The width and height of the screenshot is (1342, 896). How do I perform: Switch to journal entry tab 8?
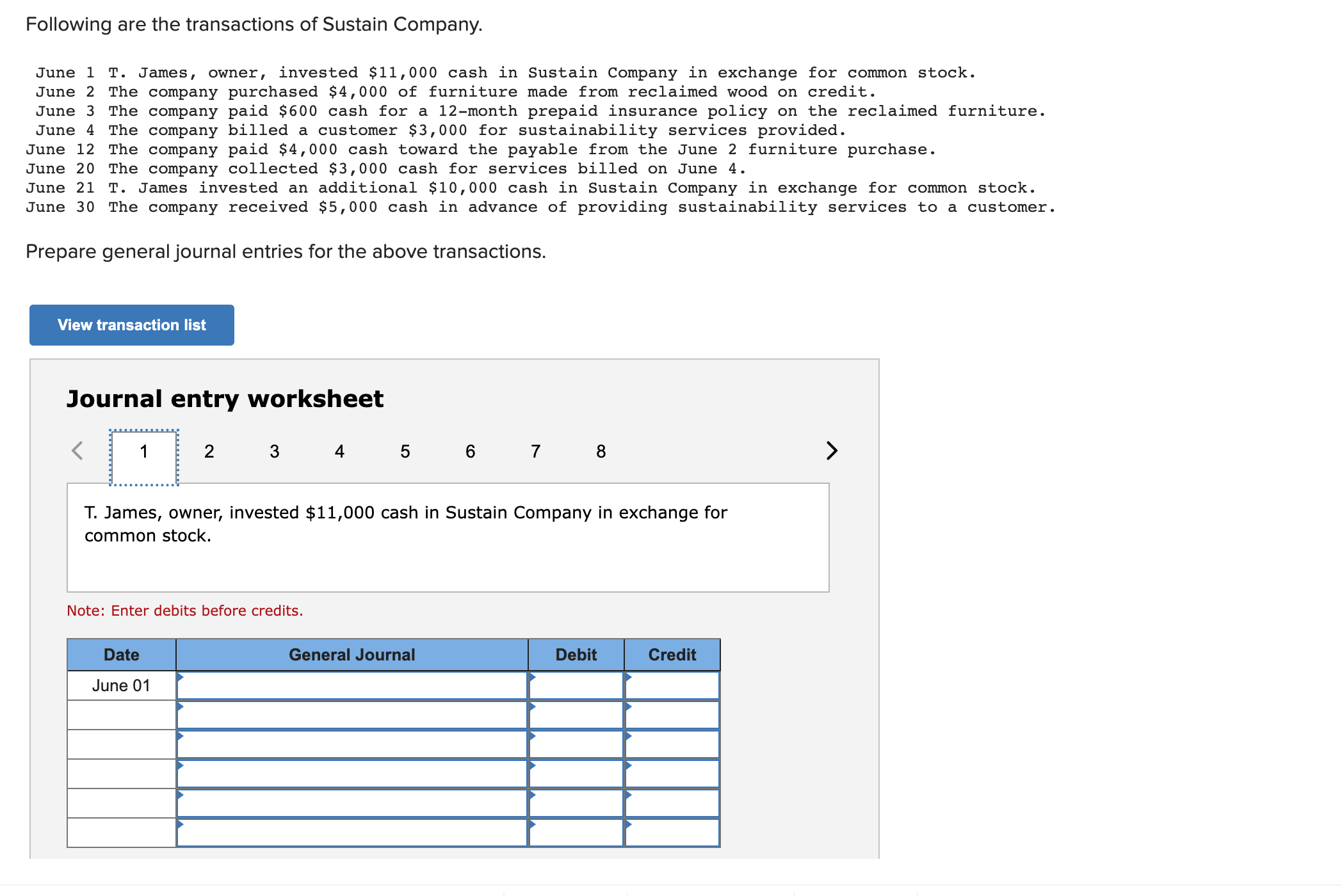(601, 452)
